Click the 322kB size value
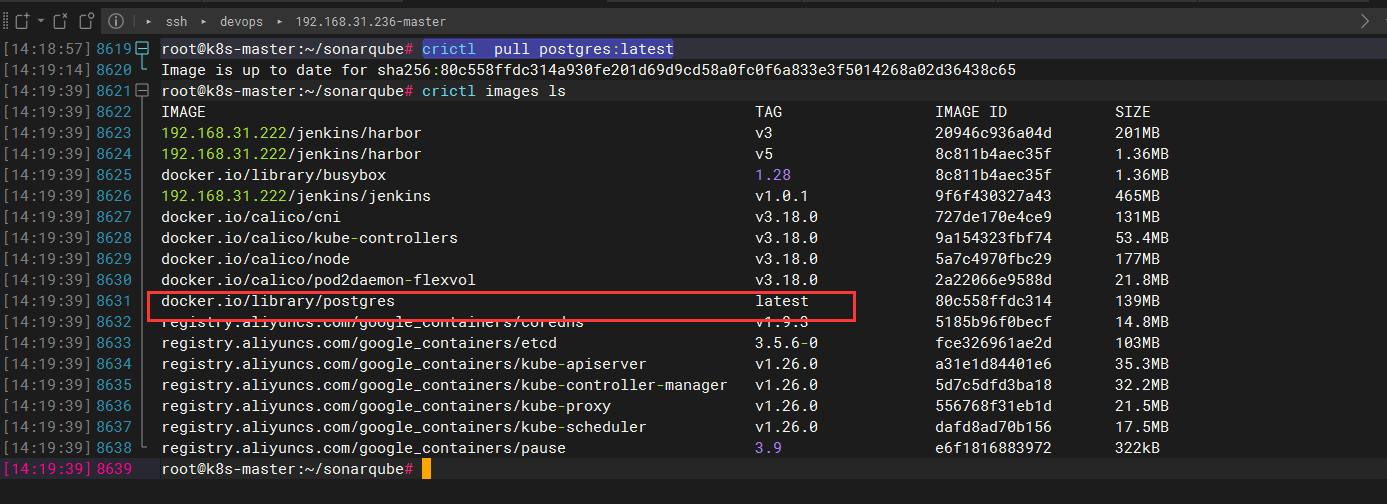Screen dimensions: 1387x504 (1137, 448)
